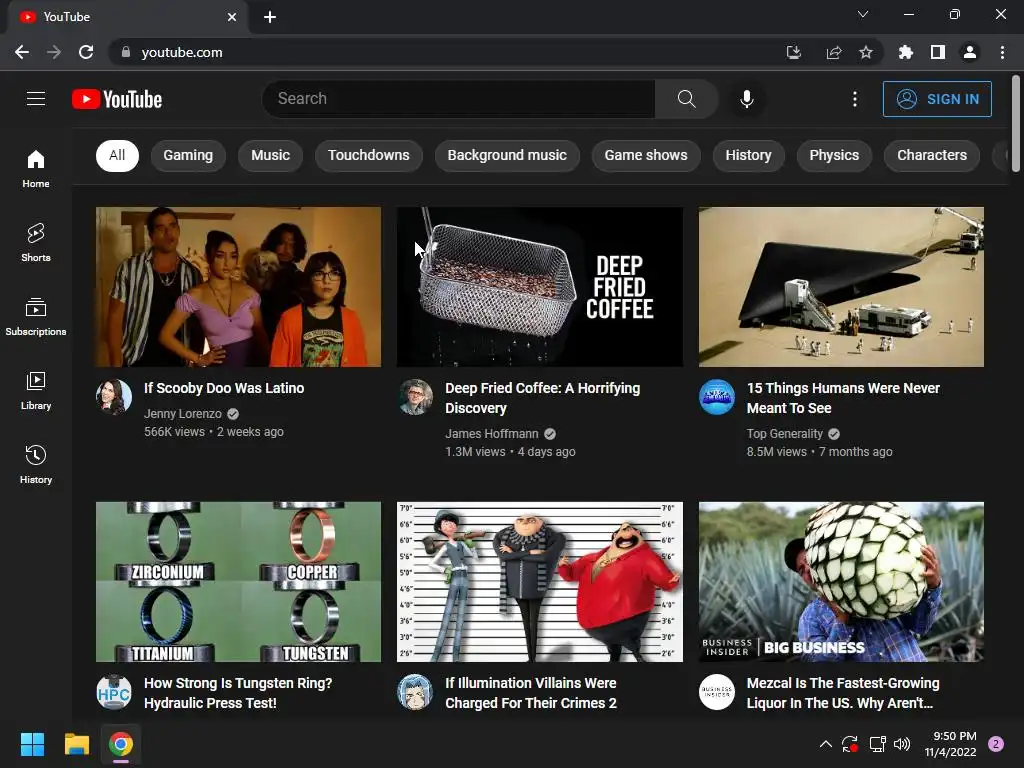Click title 15 Things Humans Were Never Meant To See
Screen dimensions: 1024x768
pyautogui.click(x=843, y=398)
